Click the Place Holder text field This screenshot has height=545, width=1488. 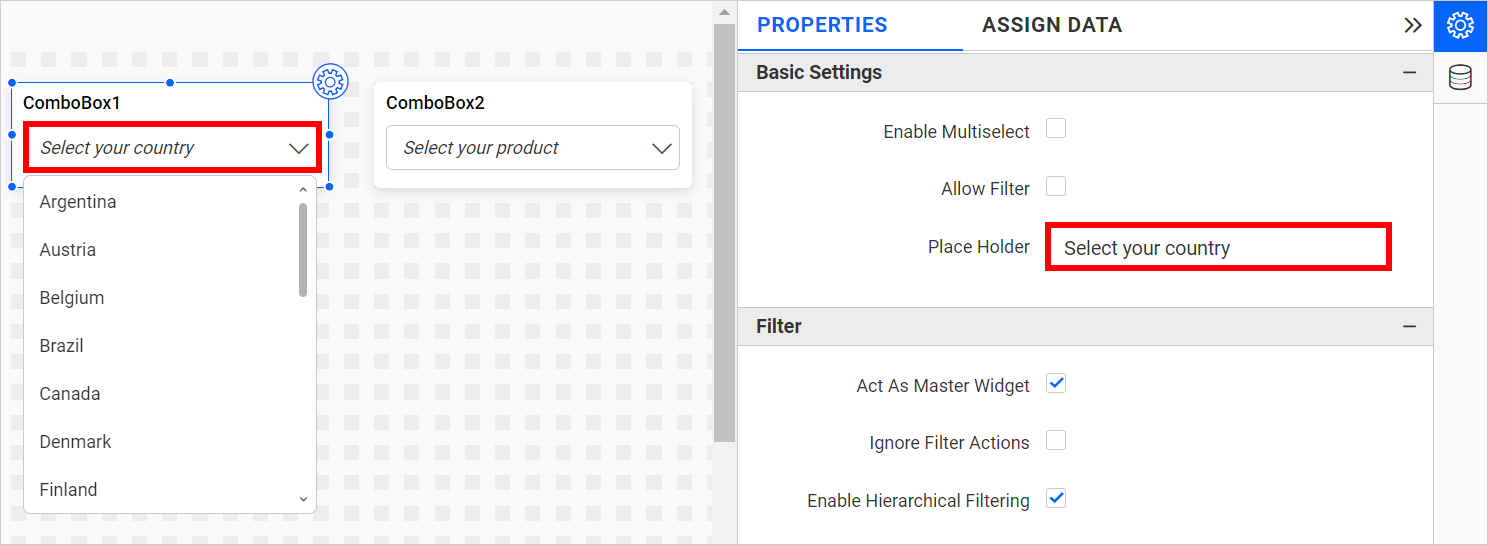pos(1217,248)
